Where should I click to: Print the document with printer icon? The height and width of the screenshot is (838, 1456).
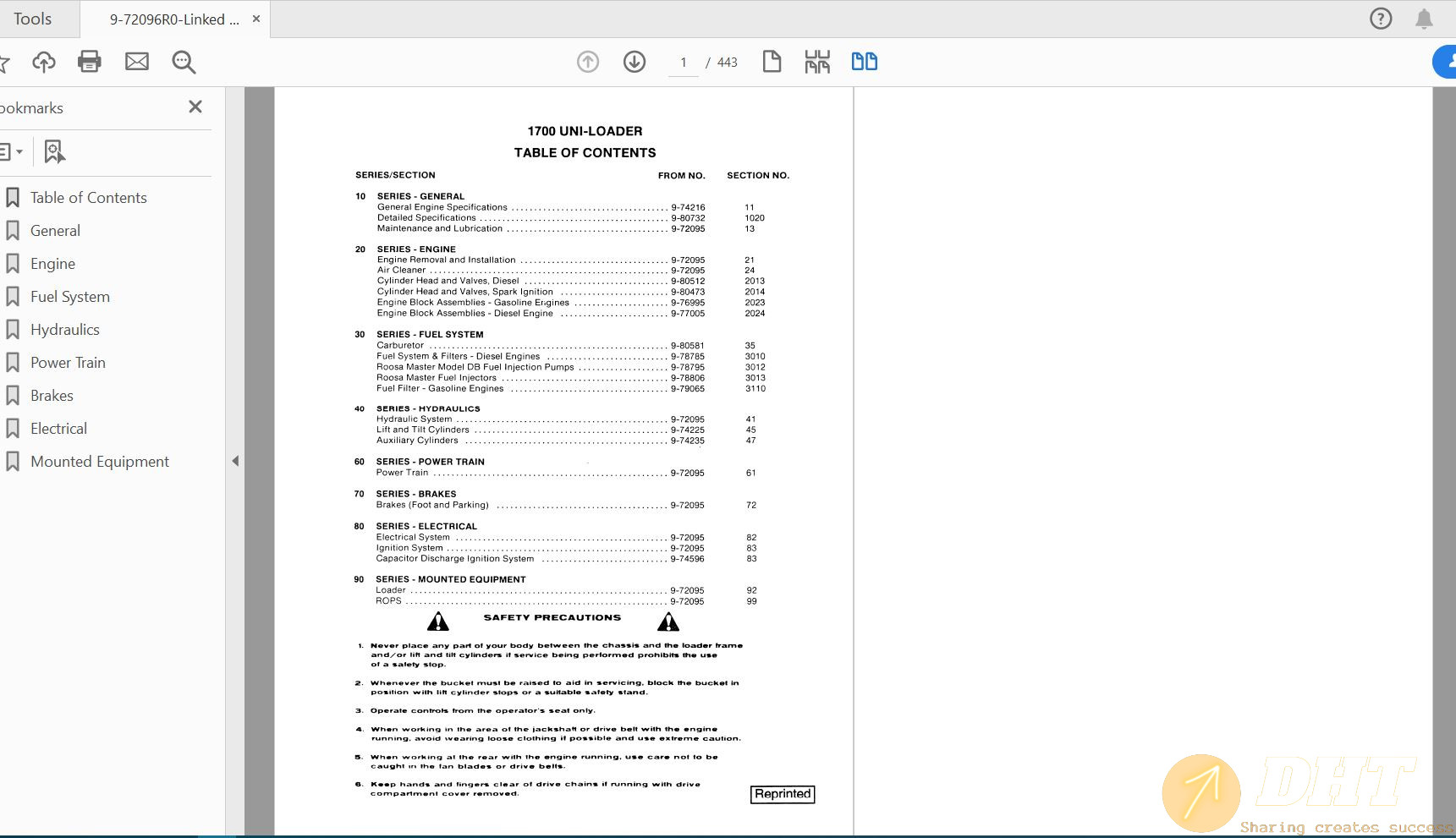click(x=90, y=62)
